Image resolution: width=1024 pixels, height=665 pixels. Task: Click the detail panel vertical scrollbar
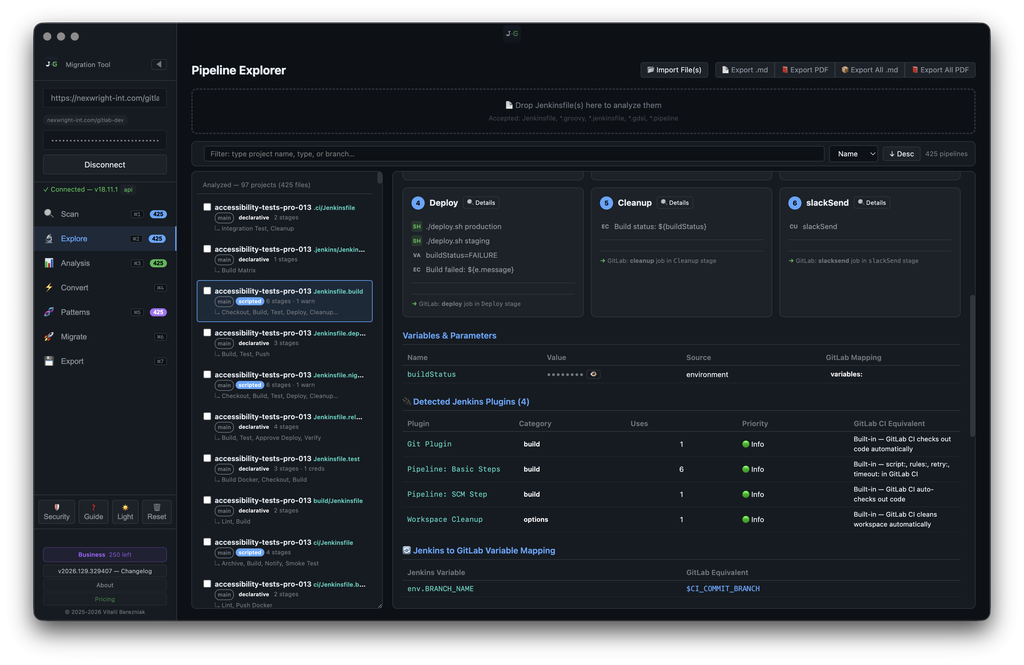coord(972,366)
